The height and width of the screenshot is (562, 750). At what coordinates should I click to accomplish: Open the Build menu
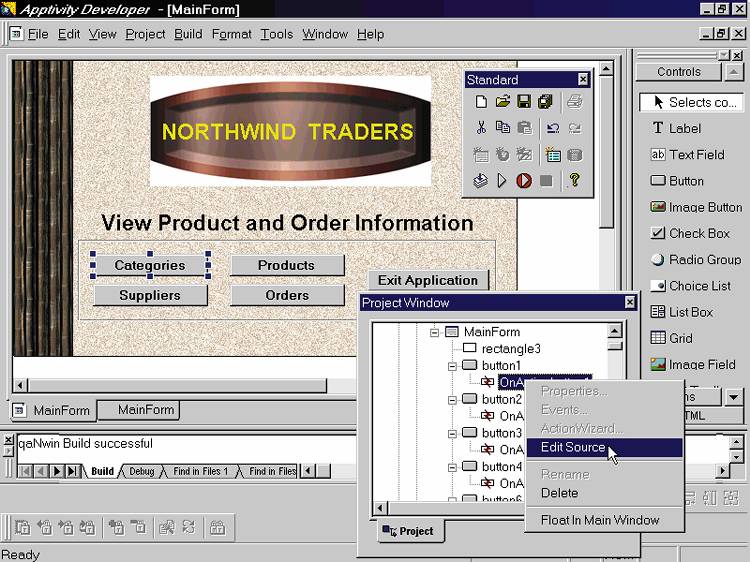coord(188,34)
